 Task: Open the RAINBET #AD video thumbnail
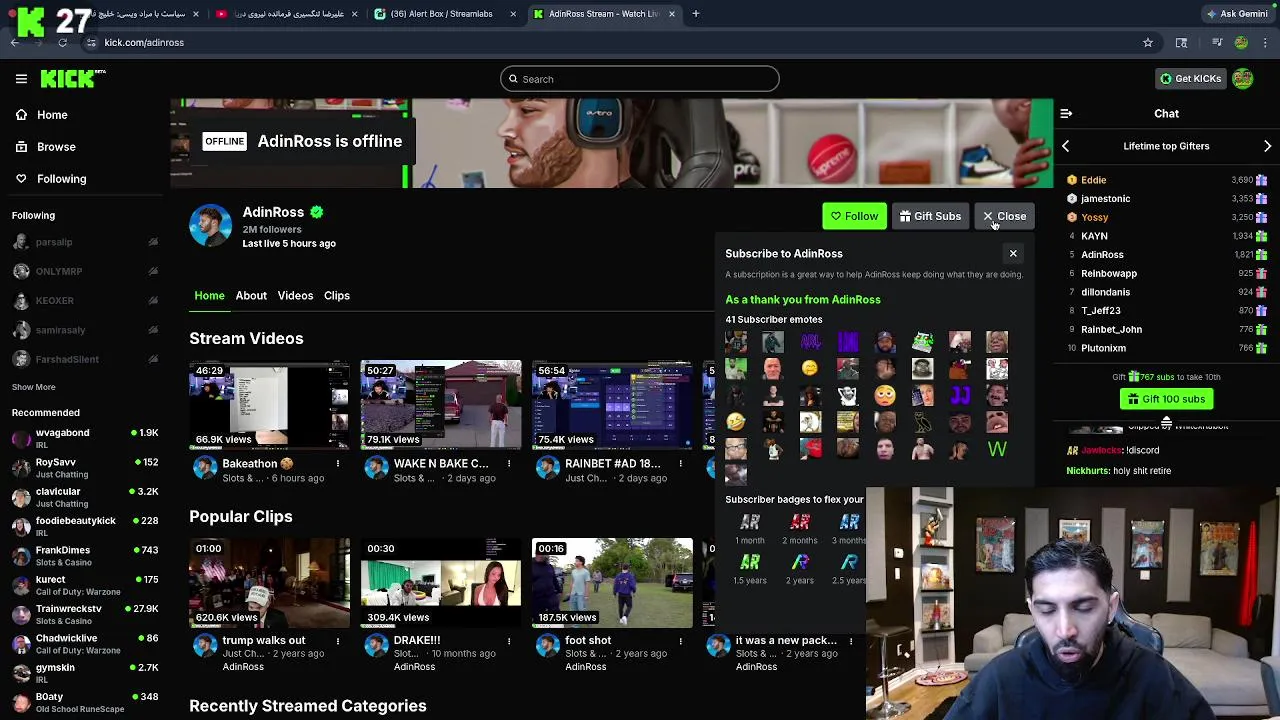[x=612, y=405]
